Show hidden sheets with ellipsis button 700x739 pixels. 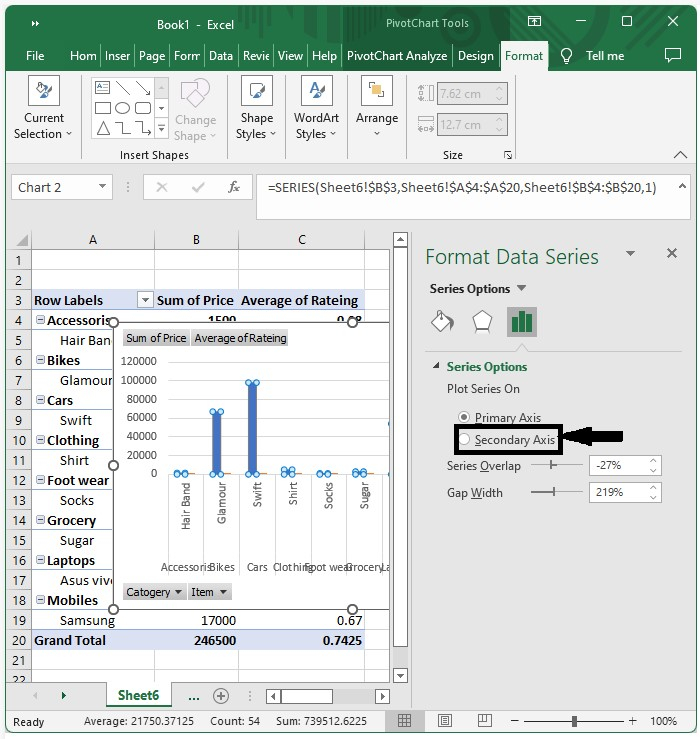click(x=194, y=696)
